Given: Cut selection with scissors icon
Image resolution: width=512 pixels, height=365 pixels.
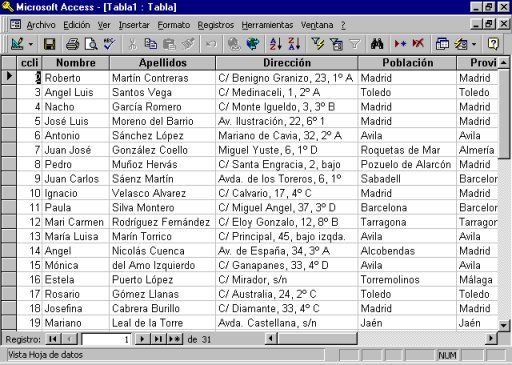Looking at the screenshot, I should tap(132, 44).
